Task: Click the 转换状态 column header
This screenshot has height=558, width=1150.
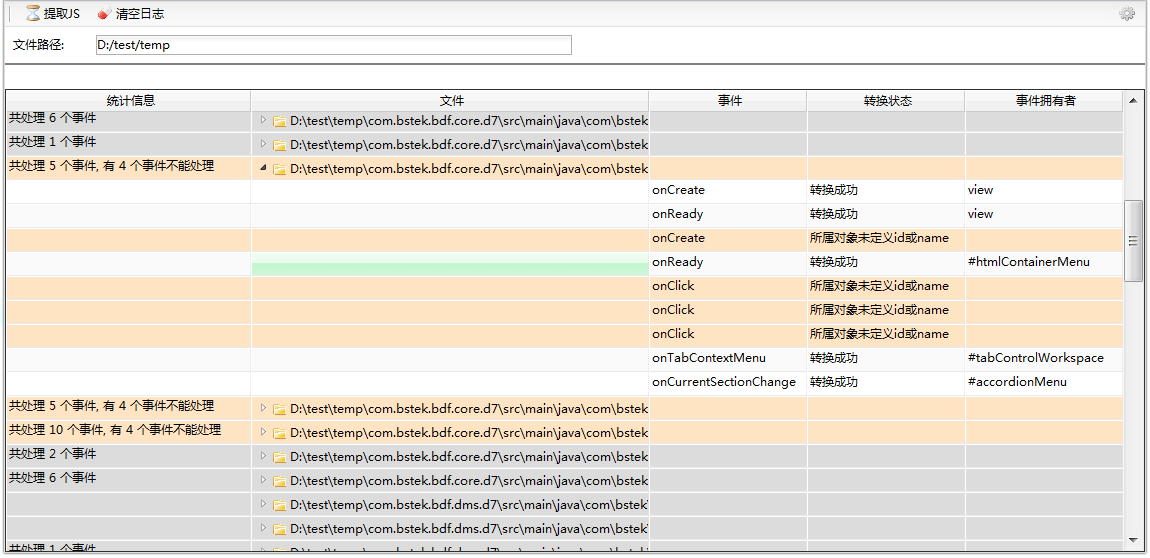Action: (x=886, y=101)
